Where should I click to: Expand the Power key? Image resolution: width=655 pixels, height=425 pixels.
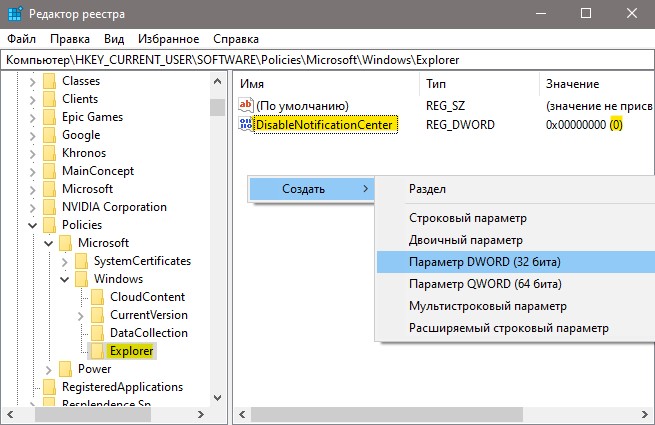click(48, 370)
